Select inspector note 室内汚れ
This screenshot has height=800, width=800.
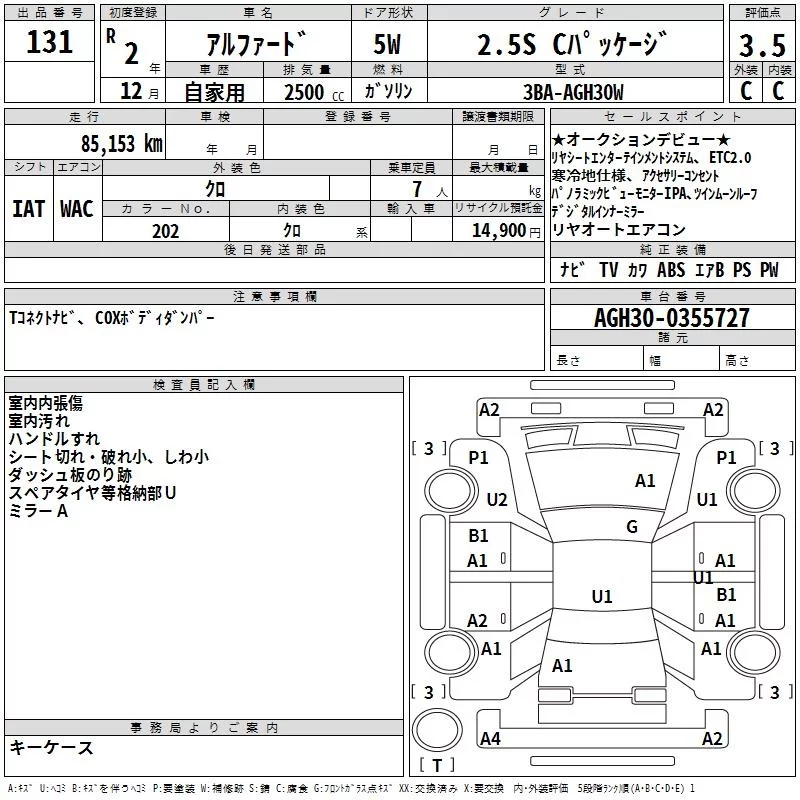[39, 421]
